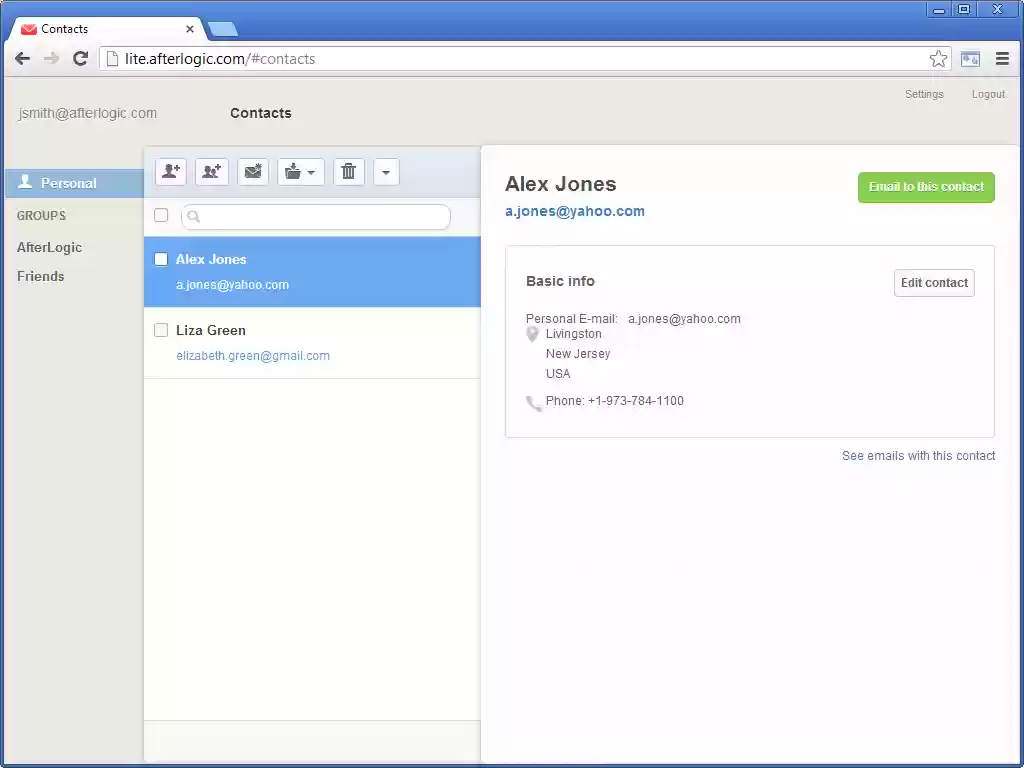Open Settings from the top right
This screenshot has height=768, width=1024.
tap(924, 93)
